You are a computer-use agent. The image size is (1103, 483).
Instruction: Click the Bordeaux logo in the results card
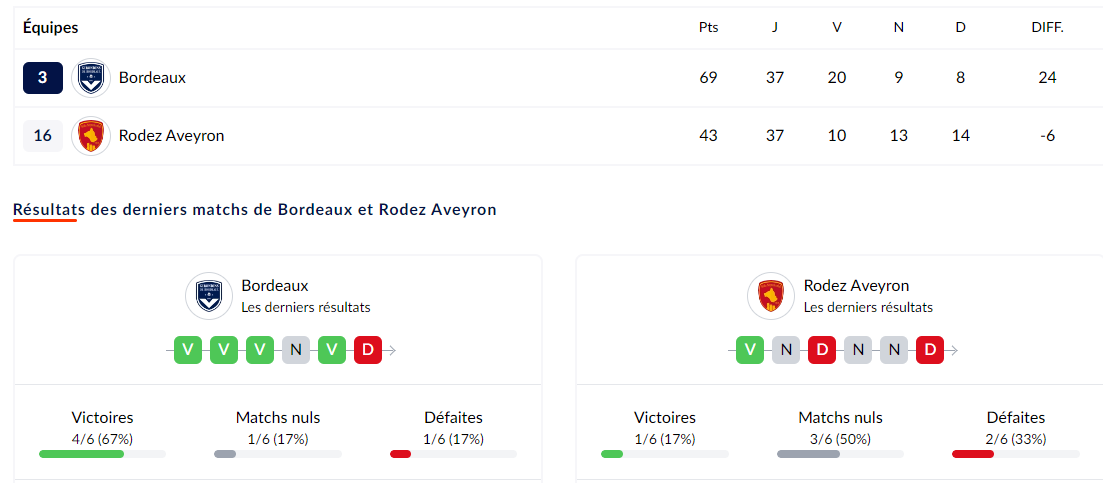click(209, 297)
